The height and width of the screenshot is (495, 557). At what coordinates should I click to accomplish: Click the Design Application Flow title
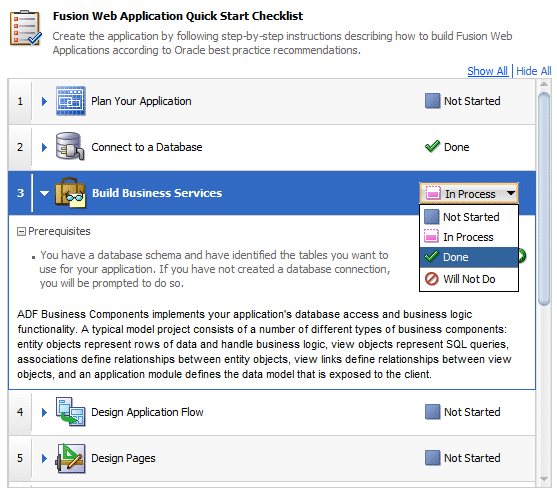[147, 412]
